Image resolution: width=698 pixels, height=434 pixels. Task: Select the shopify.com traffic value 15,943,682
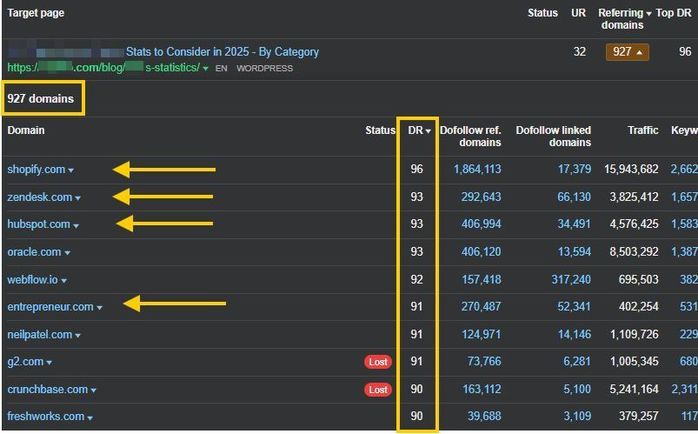[x=631, y=169]
